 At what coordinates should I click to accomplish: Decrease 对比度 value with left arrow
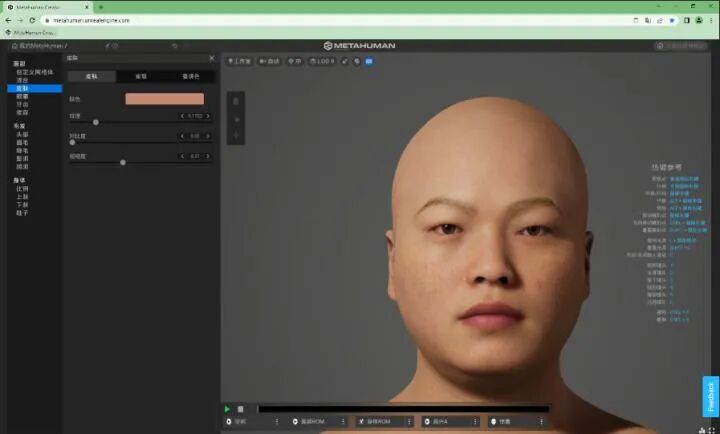182,136
